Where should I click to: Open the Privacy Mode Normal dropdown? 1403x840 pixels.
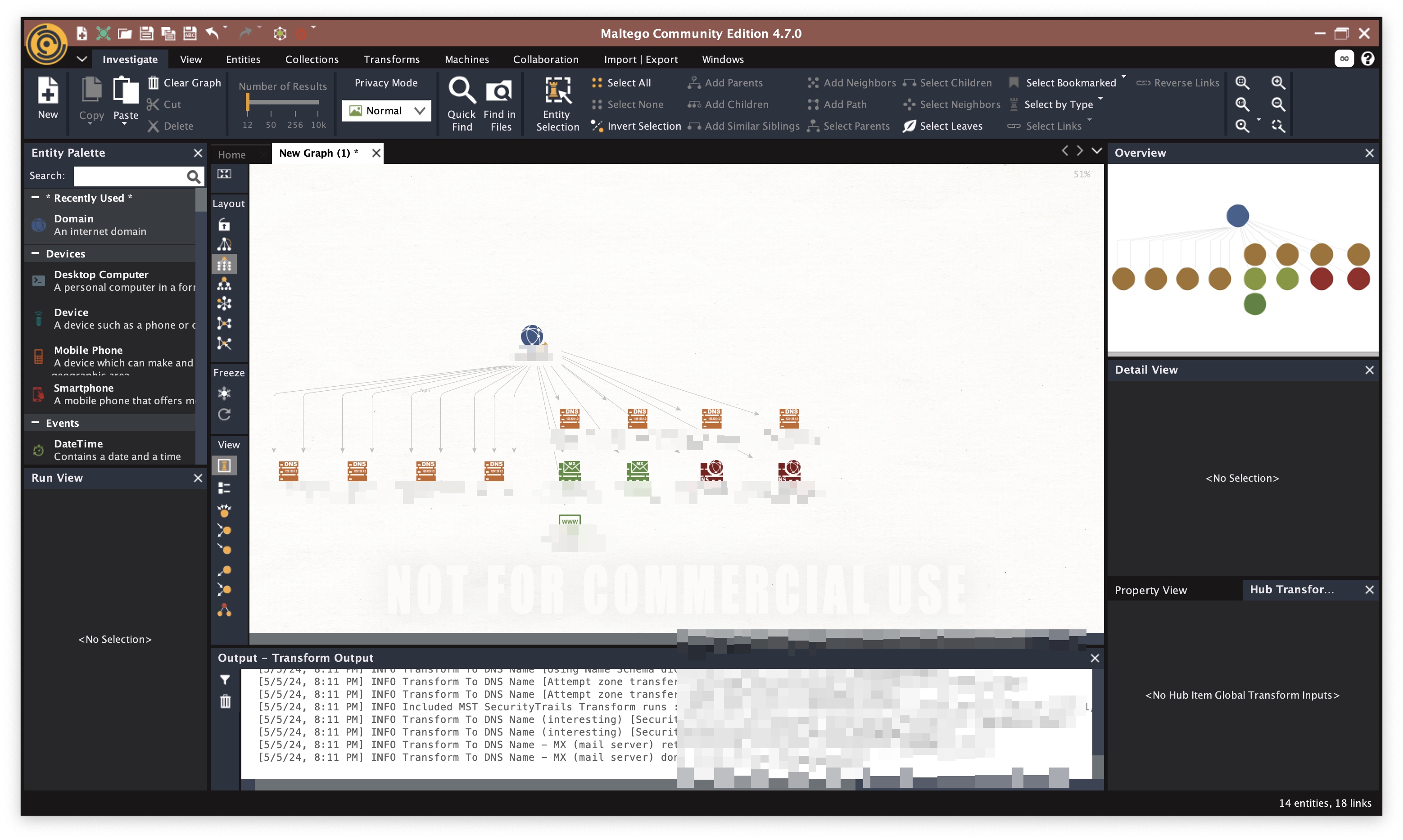pos(386,110)
